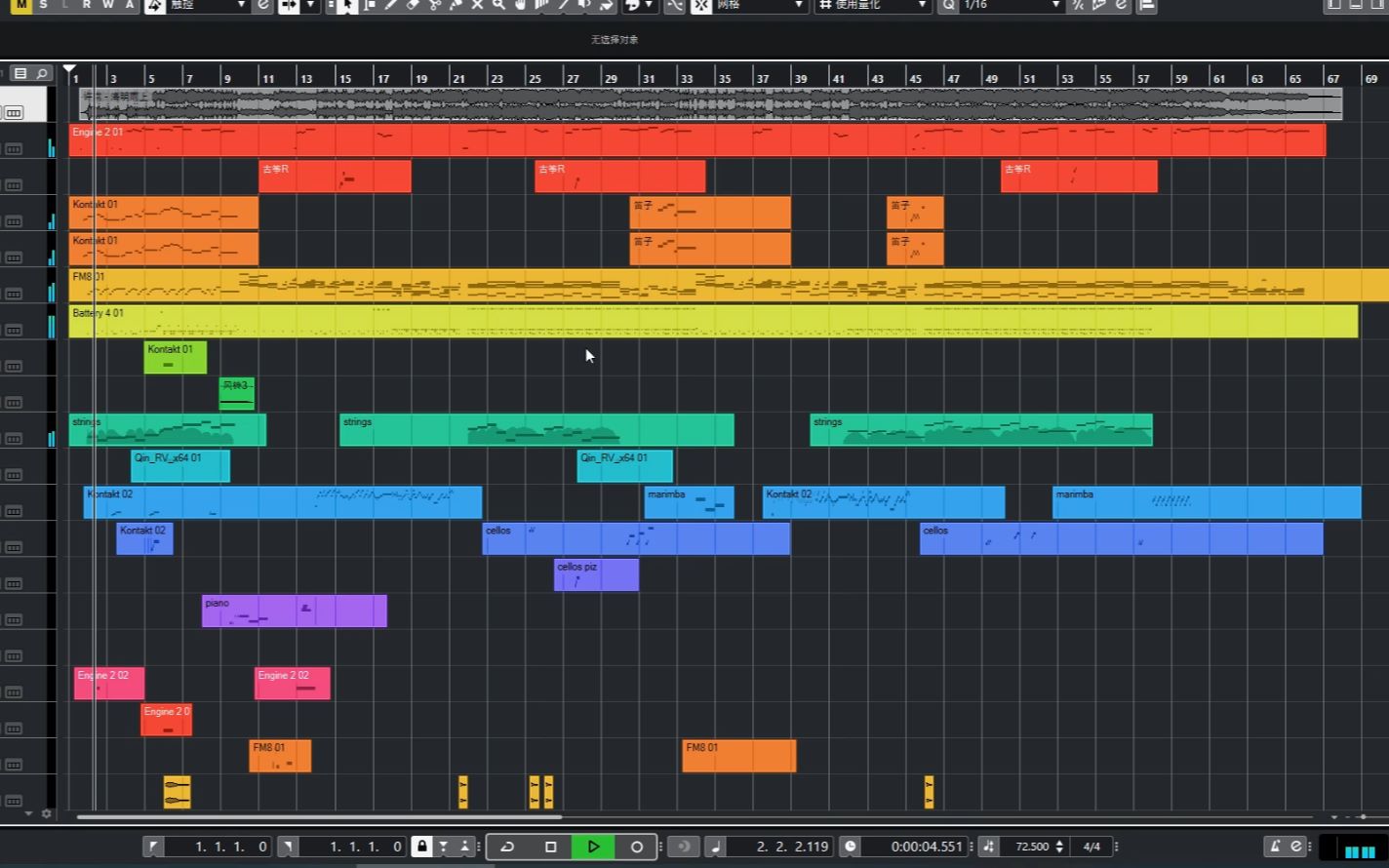Select the Zoom magnifier tool
This screenshot has height=868, width=1389.
498,5
